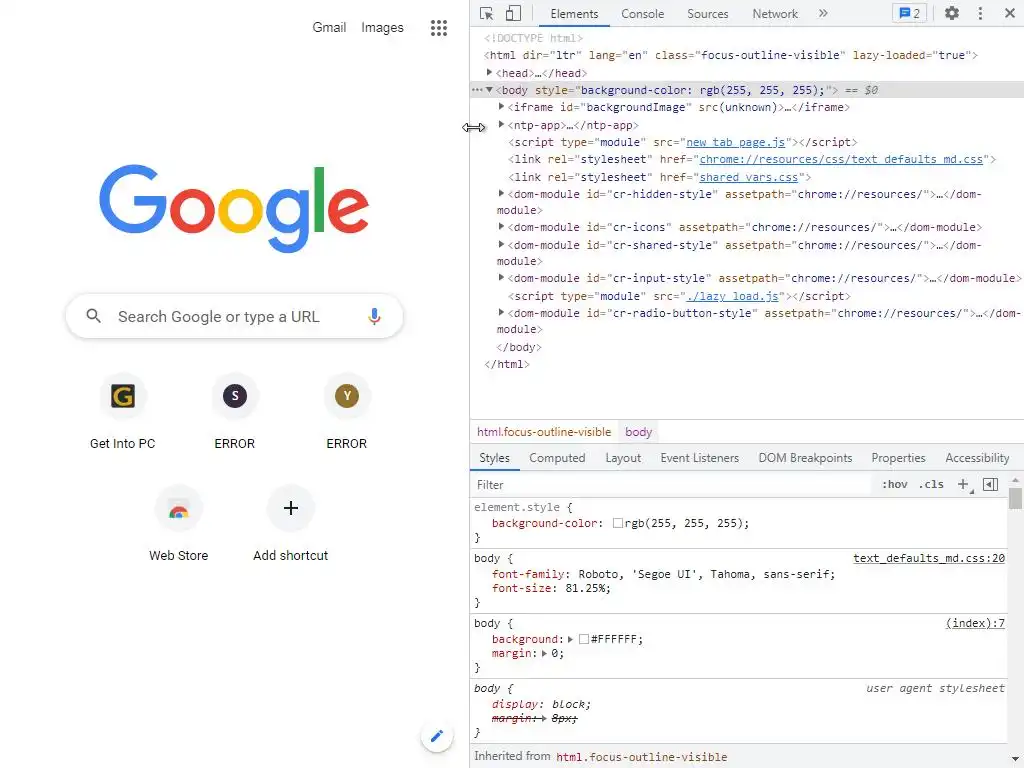This screenshot has height=768, width=1024.
Task: Select the body breadcrumb item
Action: (x=638, y=432)
